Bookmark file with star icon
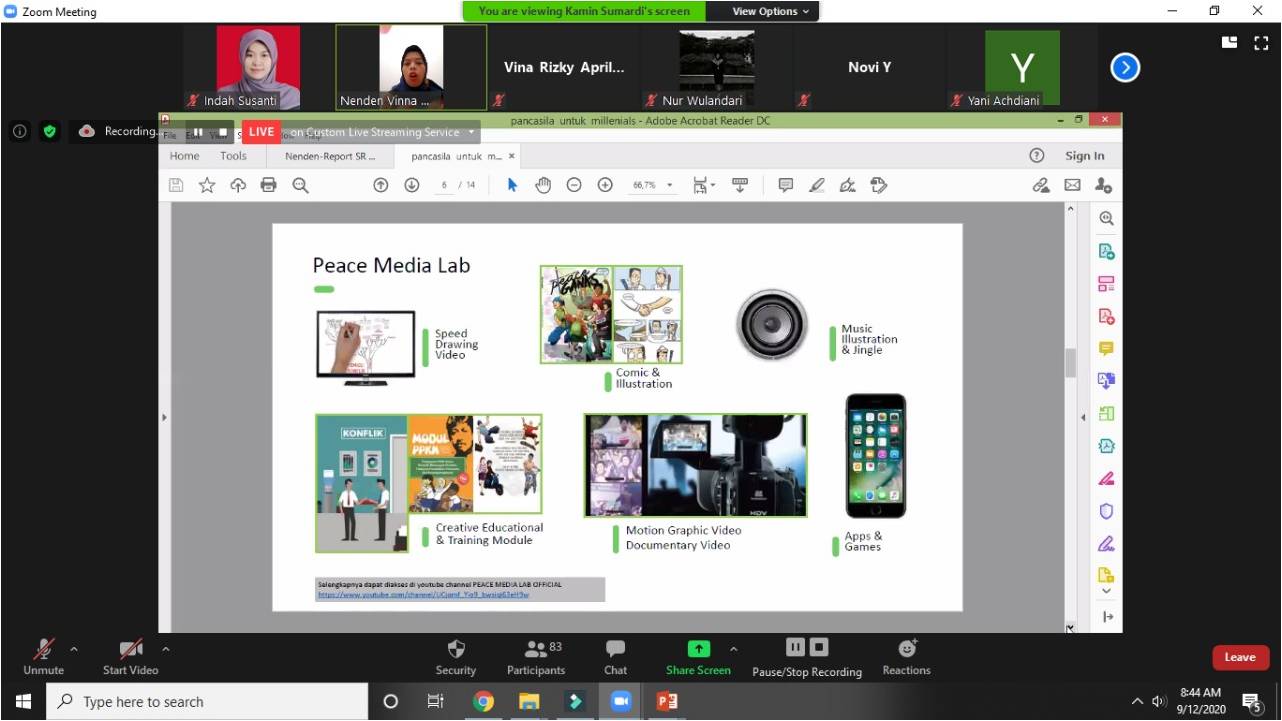Viewport: 1282px width, 721px height. 207,185
